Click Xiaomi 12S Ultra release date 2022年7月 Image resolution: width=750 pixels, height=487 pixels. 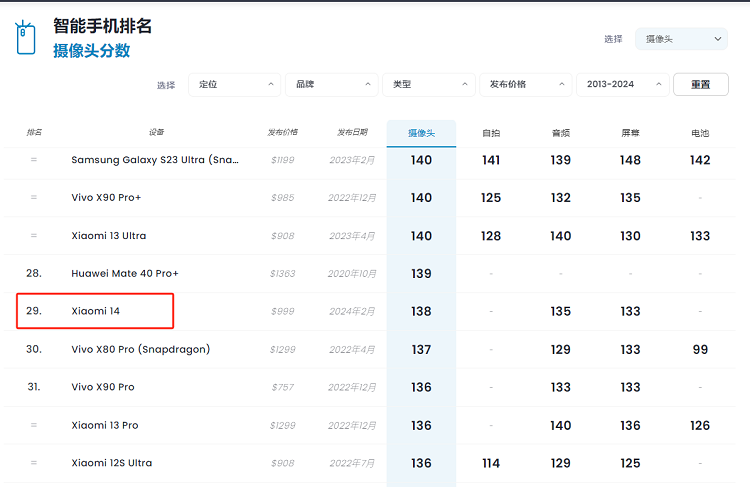pos(352,464)
